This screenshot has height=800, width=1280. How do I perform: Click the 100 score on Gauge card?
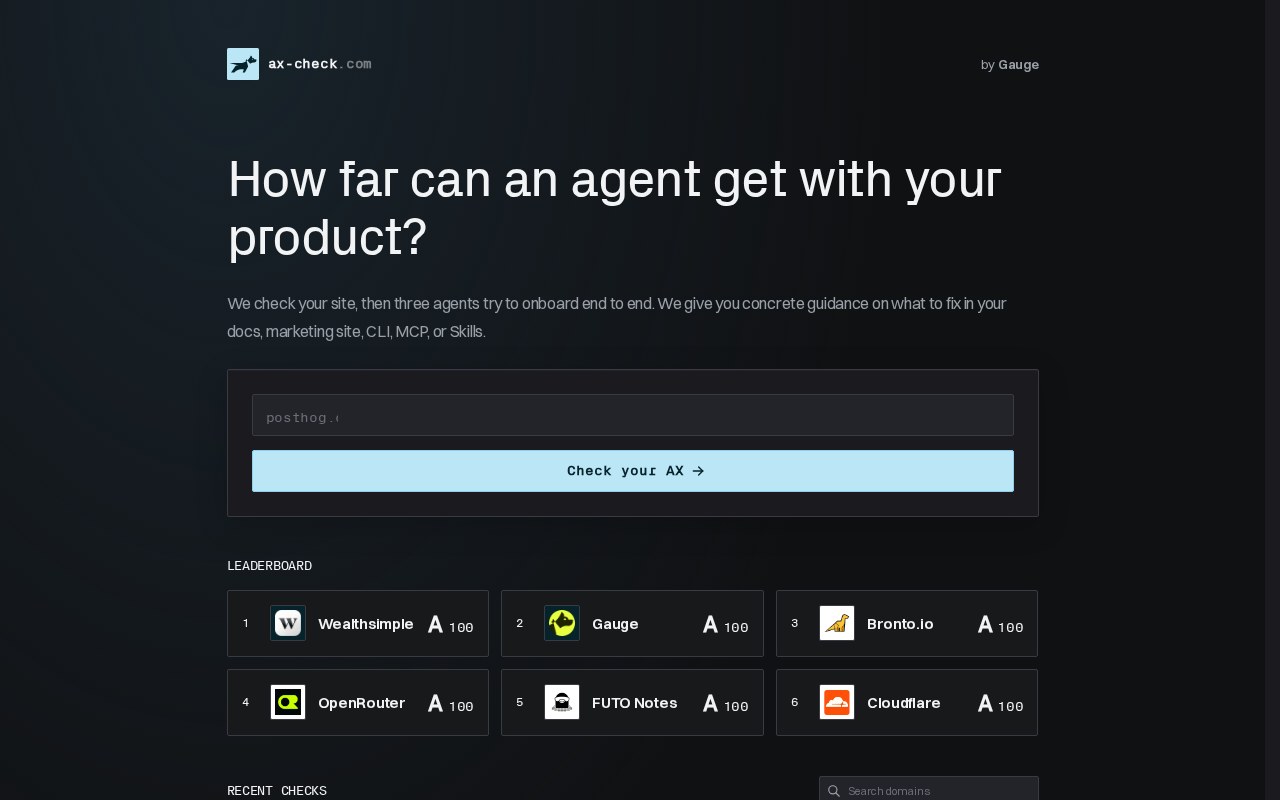[736, 628]
